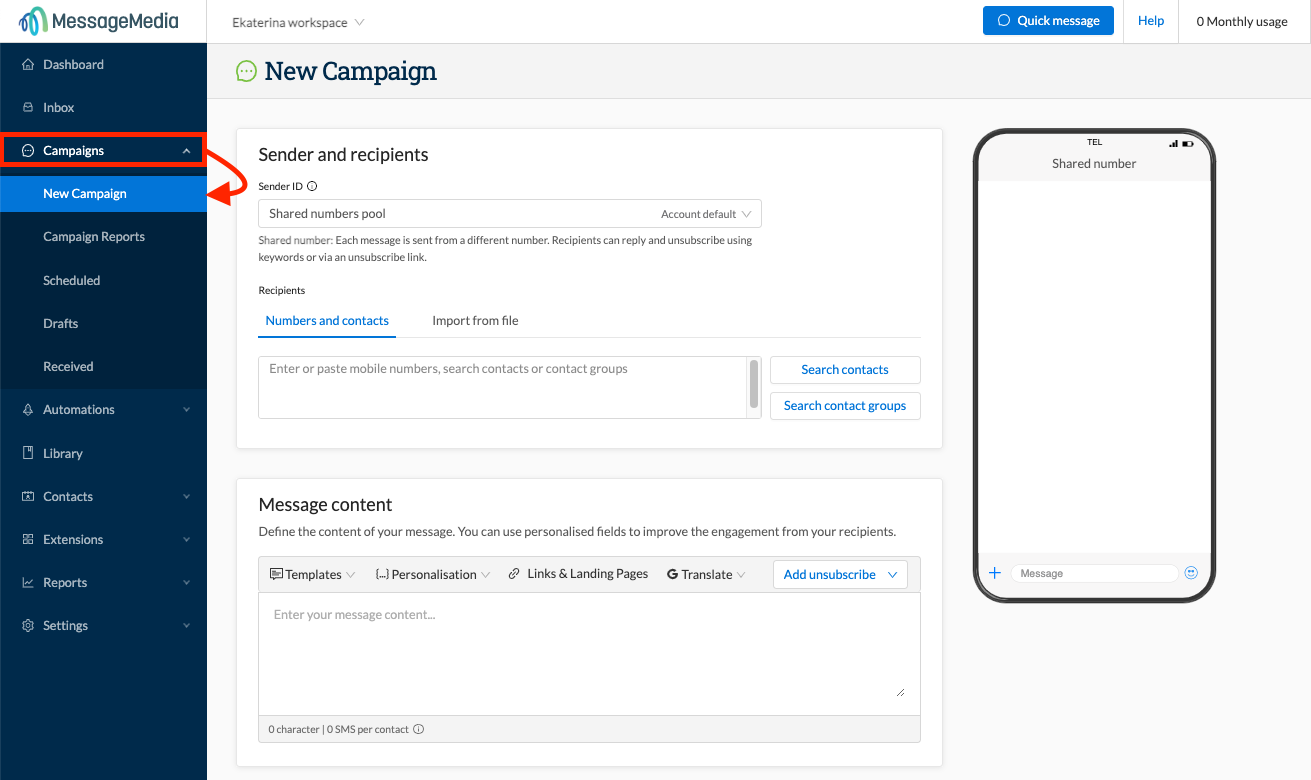1311x780 pixels.
Task: Click the Message content heading
Action: 325,505
